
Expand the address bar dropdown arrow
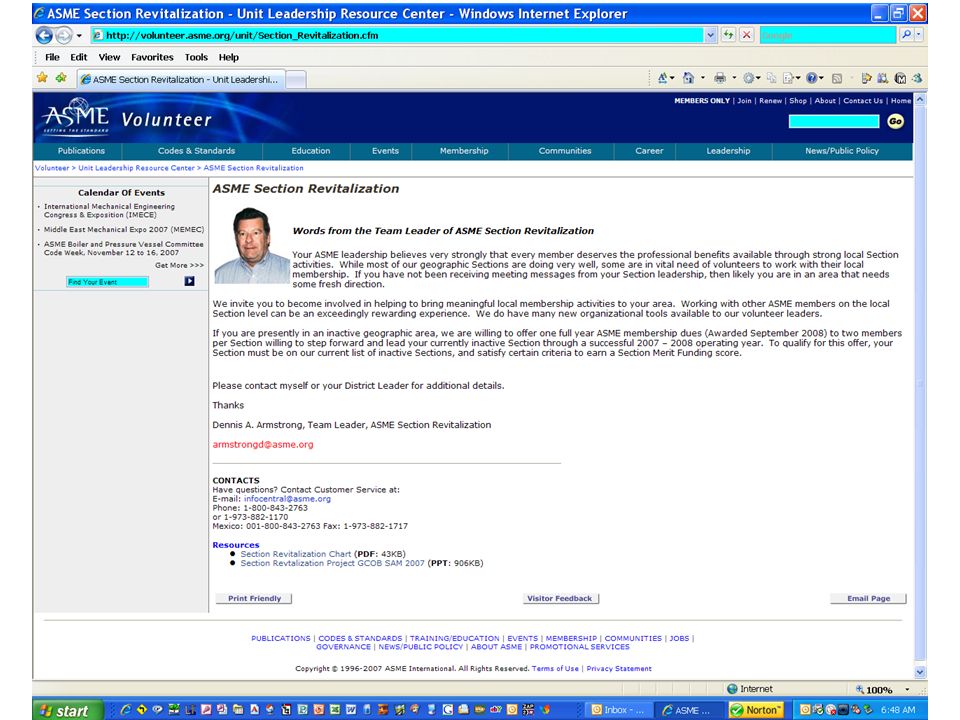pos(710,35)
